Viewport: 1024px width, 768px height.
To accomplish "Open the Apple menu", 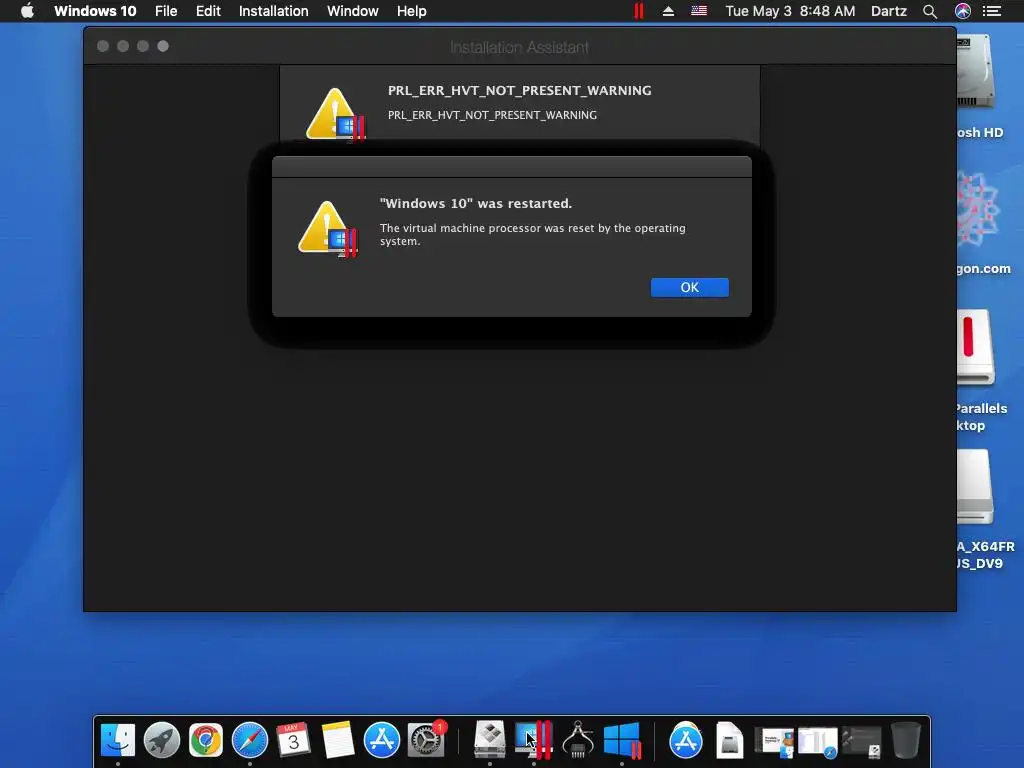I will pos(27,11).
